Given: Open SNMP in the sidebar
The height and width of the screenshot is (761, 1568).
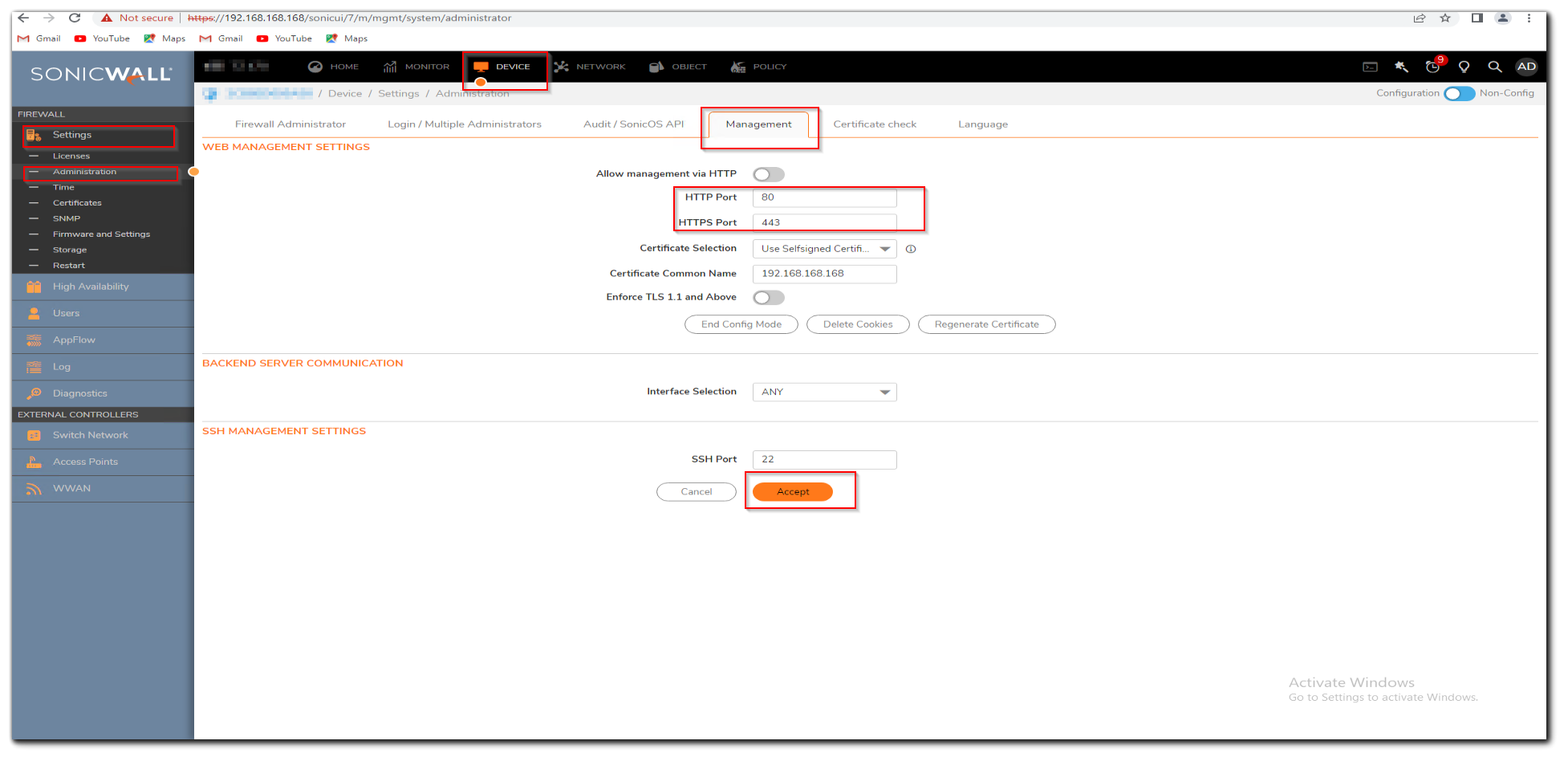Looking at the screenshot, I should pos(67,218).
